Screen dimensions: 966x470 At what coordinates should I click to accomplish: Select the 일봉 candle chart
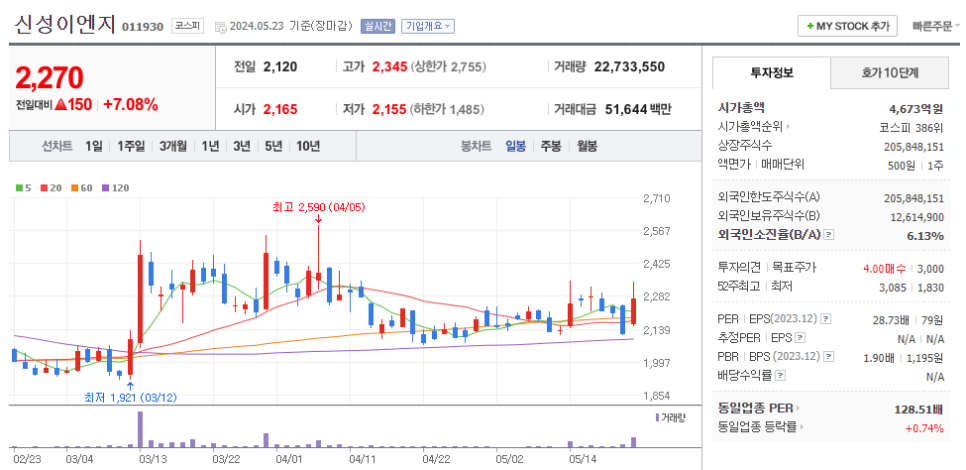pos(516,146)
